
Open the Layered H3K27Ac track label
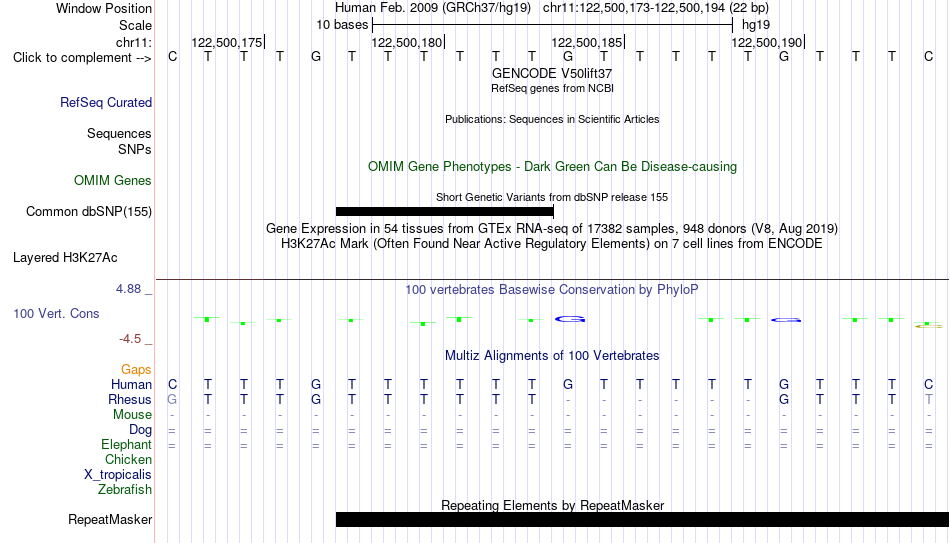[x=65, y=258]
